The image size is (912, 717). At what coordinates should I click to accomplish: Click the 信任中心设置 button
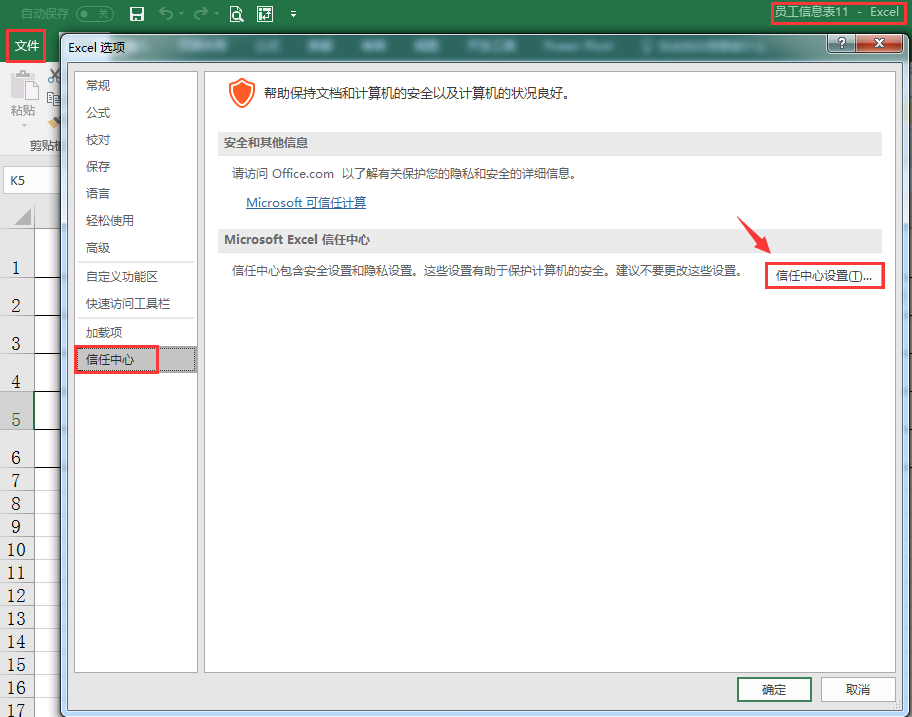[x=824, y=276]
